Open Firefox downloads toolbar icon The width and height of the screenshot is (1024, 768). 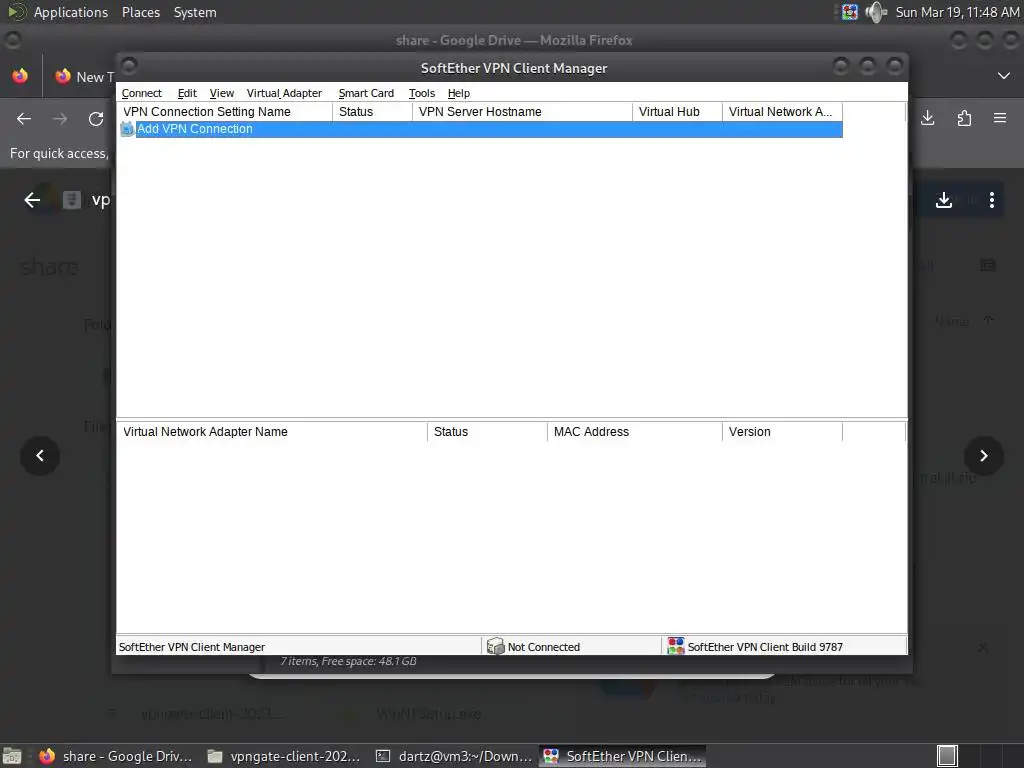pyautogui.click(x=927, y=118)
